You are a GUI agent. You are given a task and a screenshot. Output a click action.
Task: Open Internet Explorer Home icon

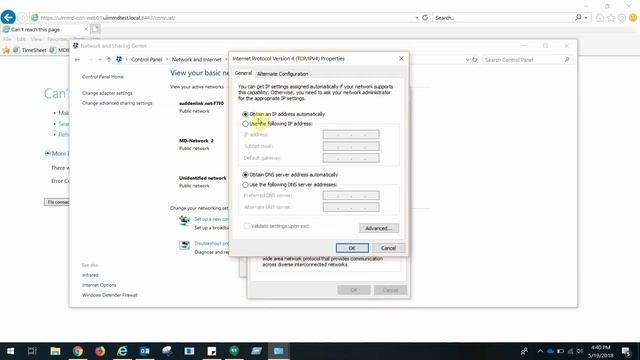pyautogui.click(x=600, y=18)
